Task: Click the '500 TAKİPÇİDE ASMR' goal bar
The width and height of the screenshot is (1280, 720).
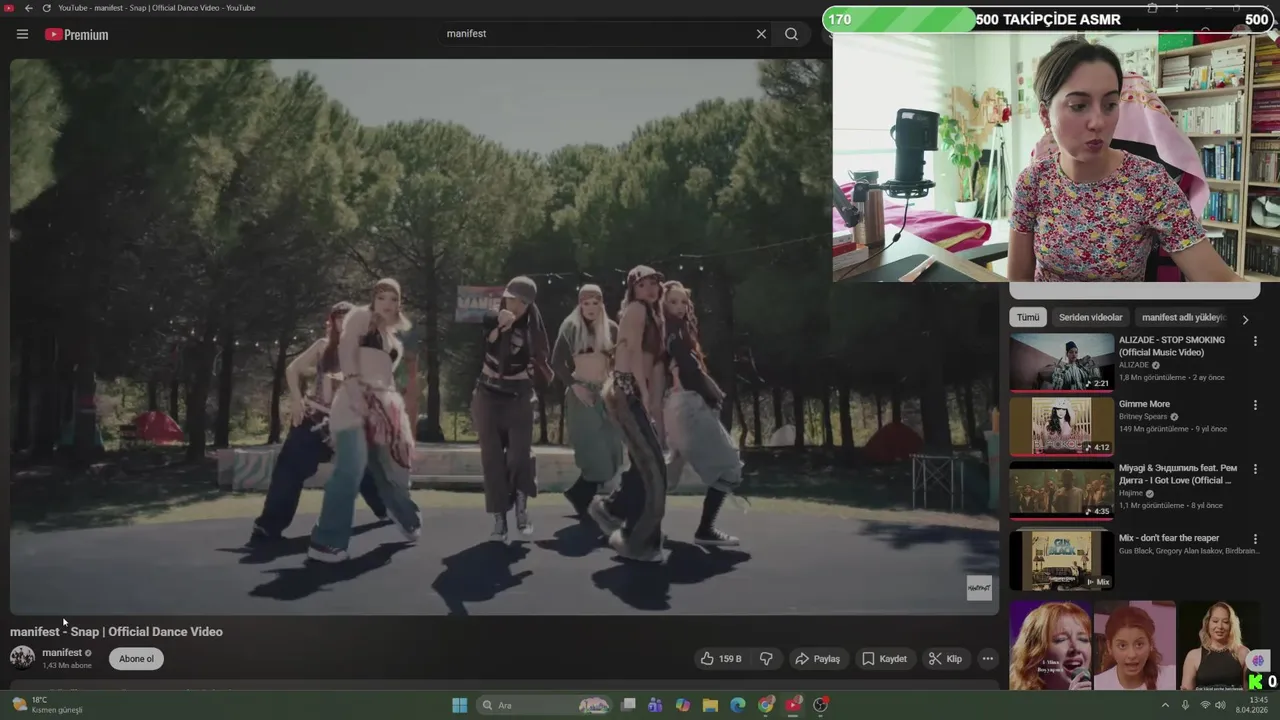Action: pos(1049,19)
